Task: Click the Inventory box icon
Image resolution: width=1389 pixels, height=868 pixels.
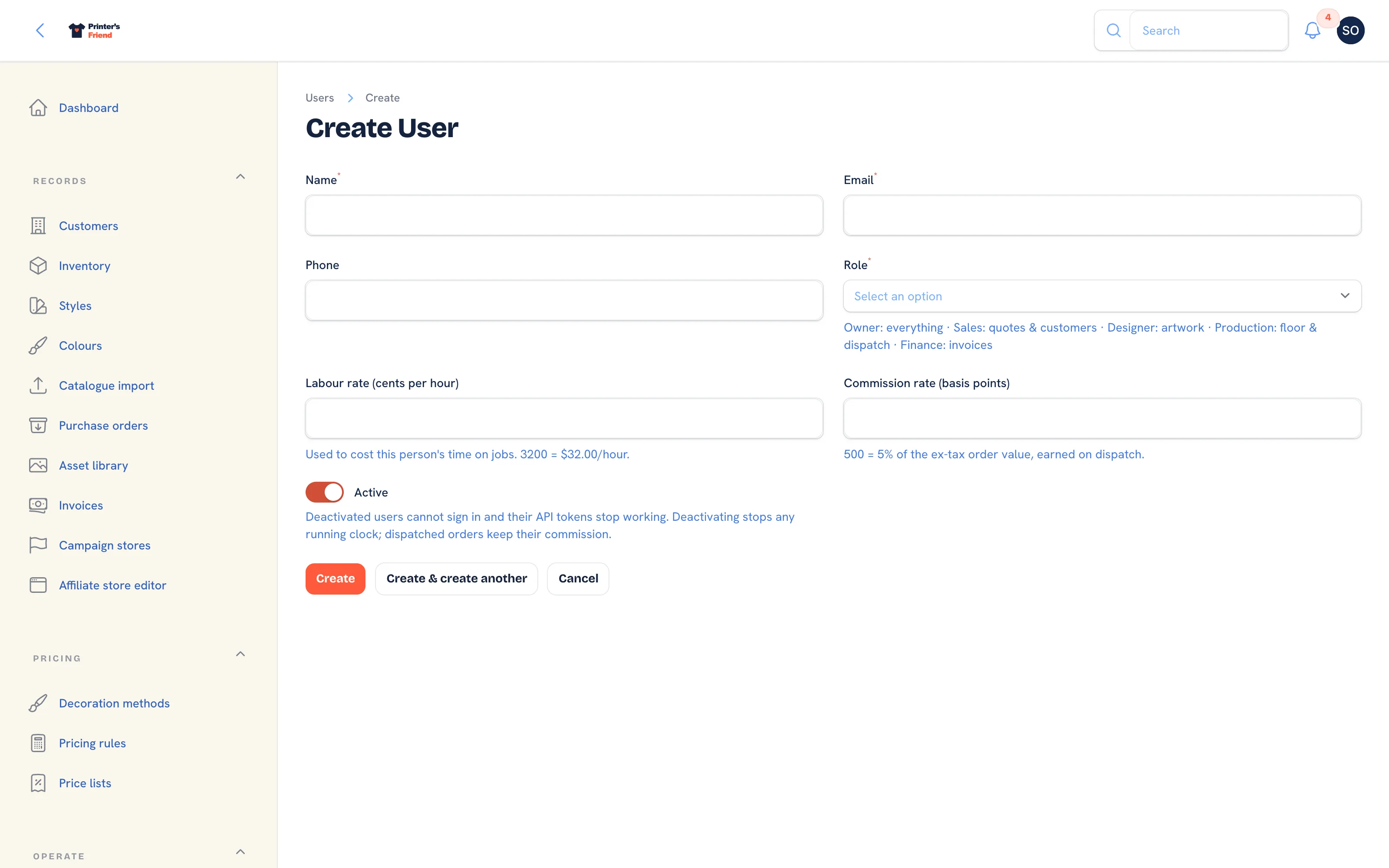Action: pyautogui.click(x=38, y=266)
